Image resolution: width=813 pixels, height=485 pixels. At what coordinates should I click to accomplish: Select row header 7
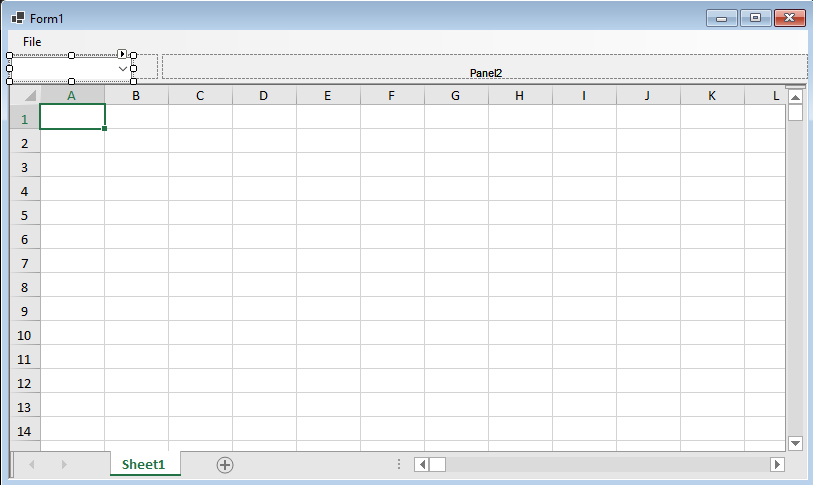tap(25, 263)
